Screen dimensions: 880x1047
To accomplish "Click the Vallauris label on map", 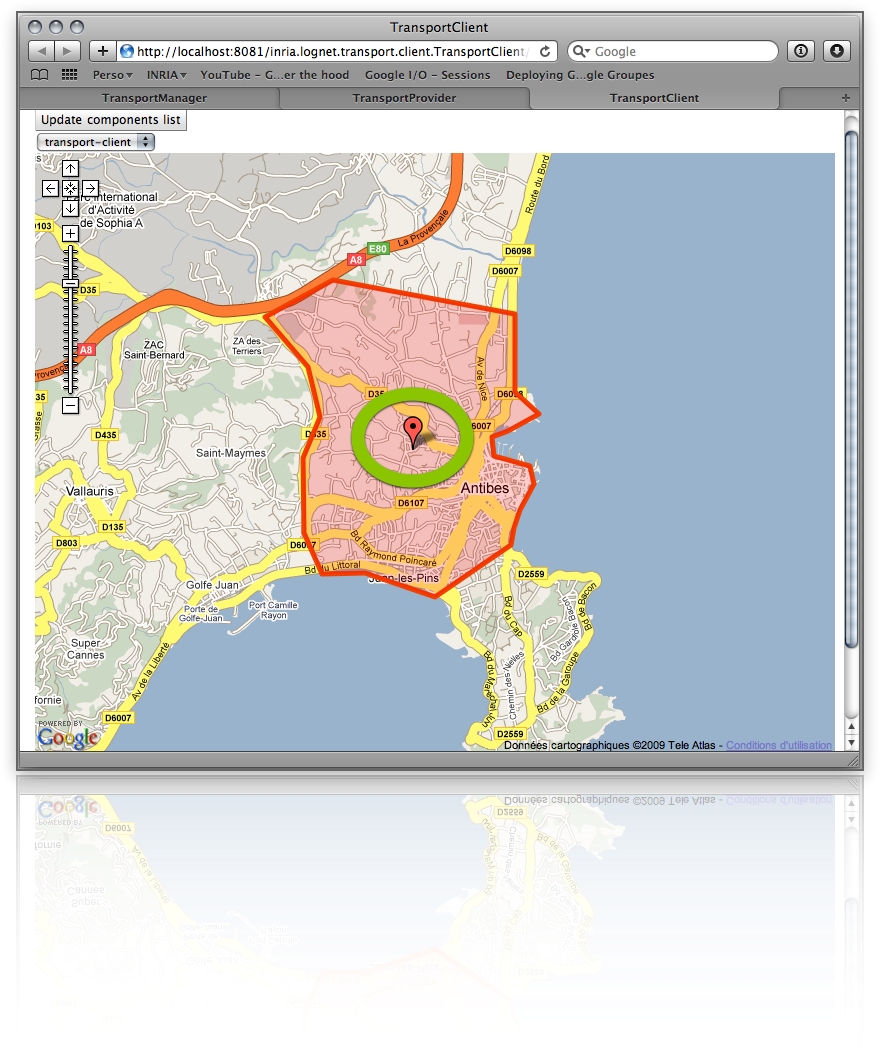I will coord(89,491).
